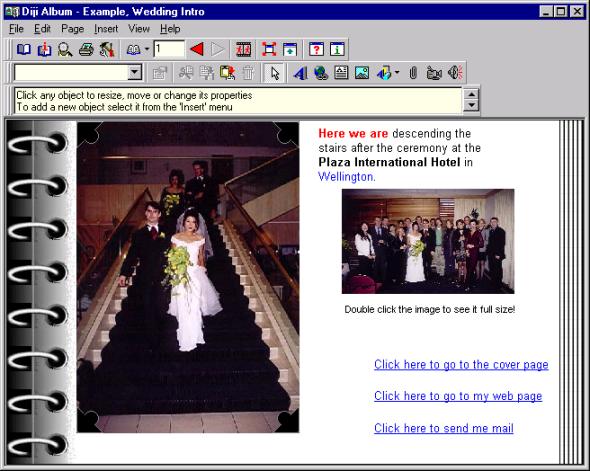Click the insert picture icon
Screen dimensions: 590x471
[x=362, y=73]
